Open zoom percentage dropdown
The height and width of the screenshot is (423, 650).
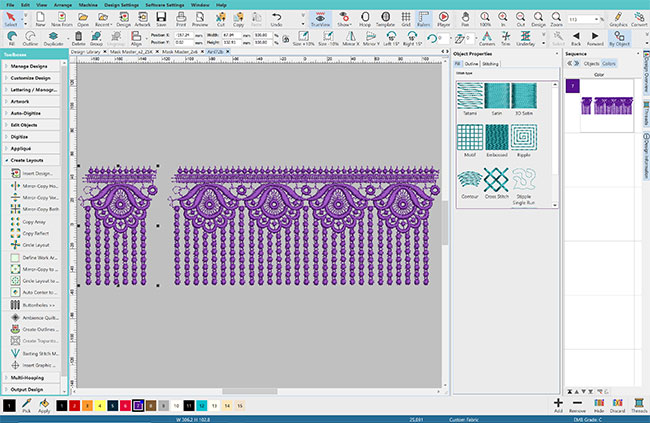tap(597, 19)
